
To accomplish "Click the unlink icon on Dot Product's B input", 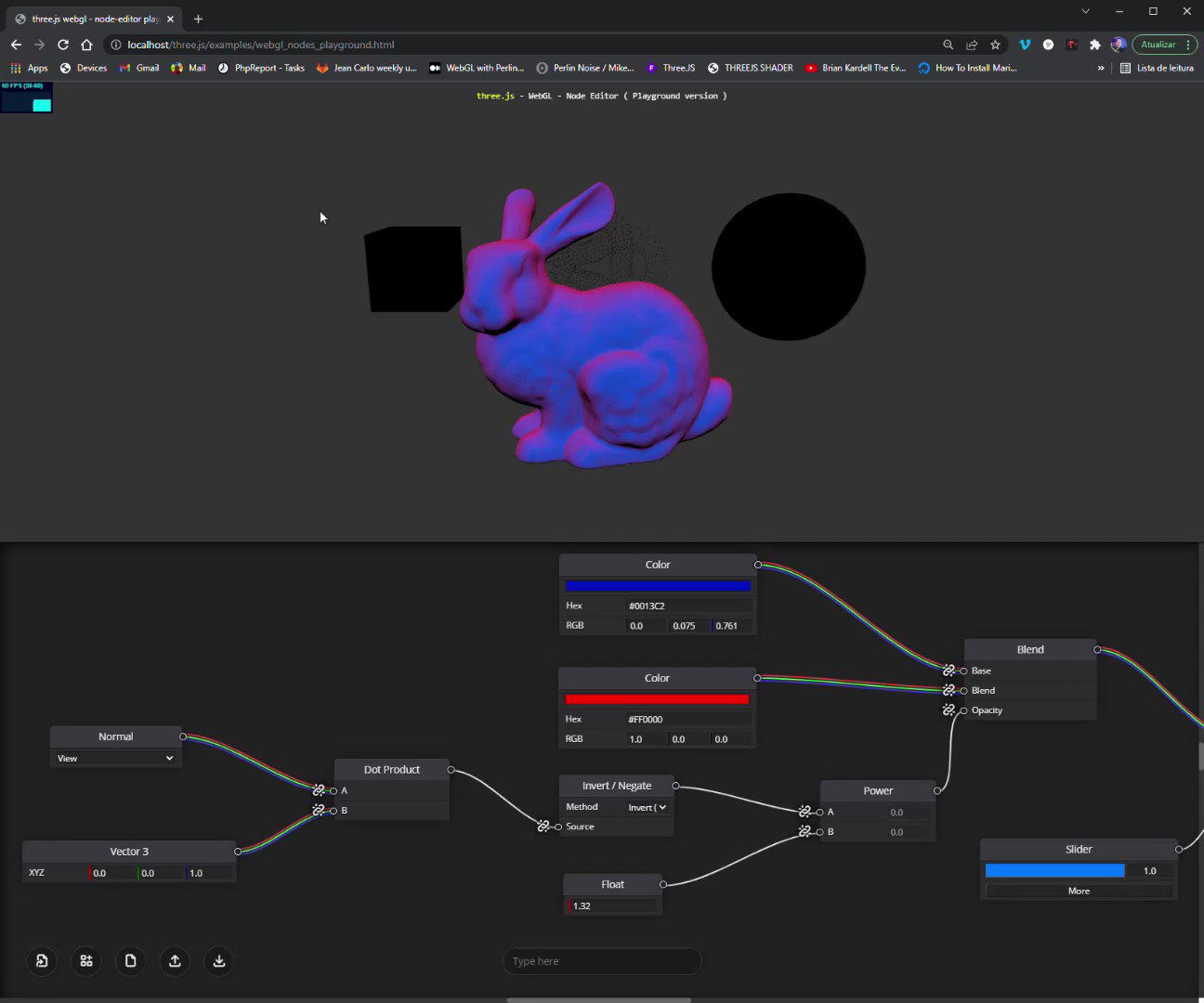I will point(319,810).
